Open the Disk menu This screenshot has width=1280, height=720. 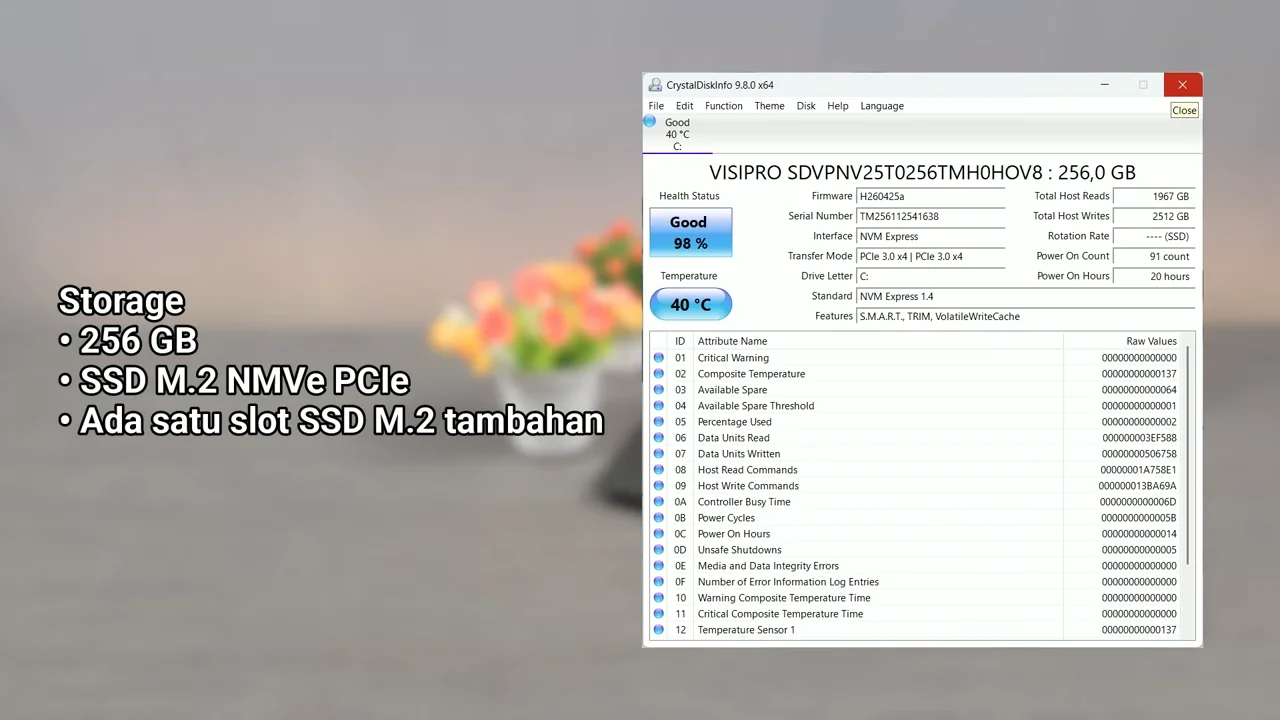coord(806,106)
